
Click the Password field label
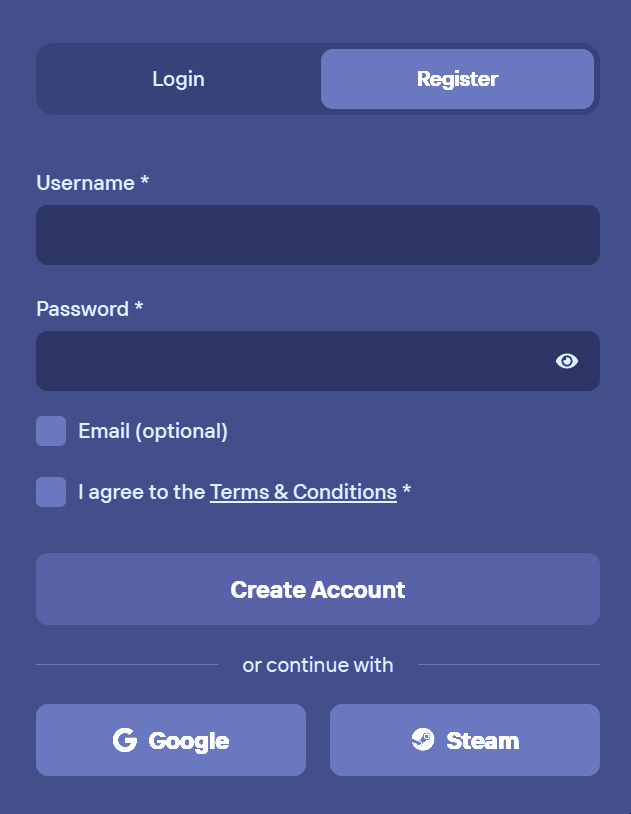coord(83,310)
